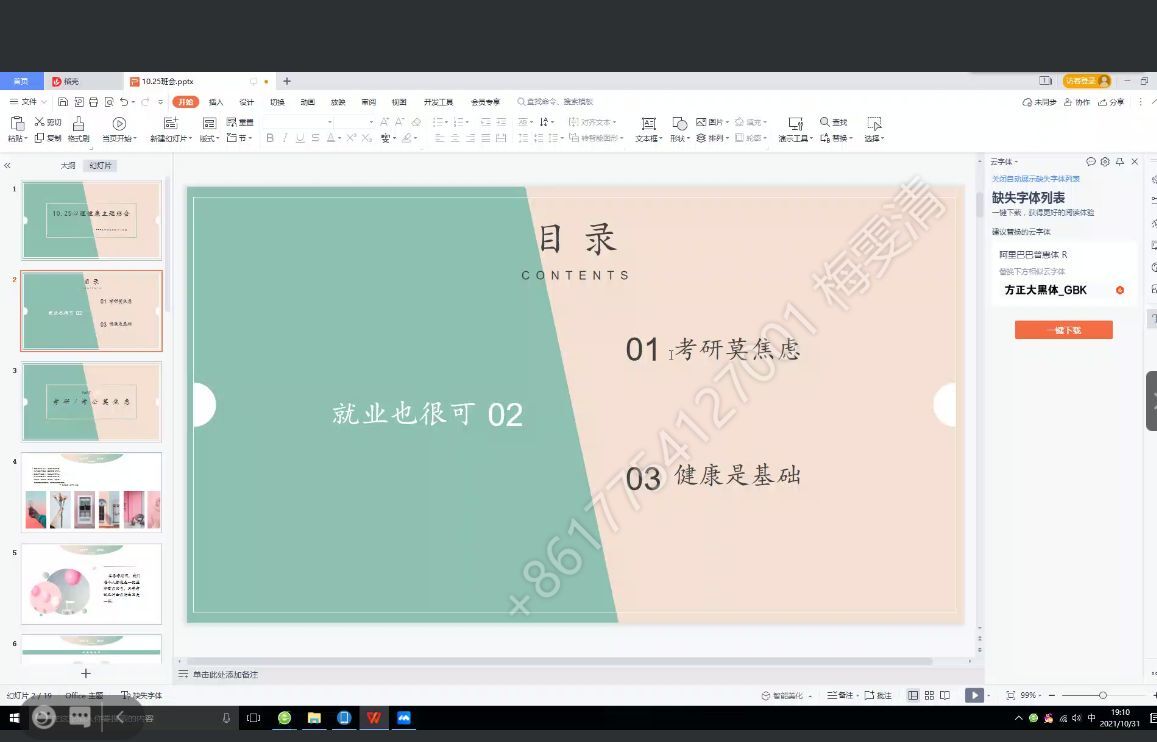Viewport: 1157px width, 742px height.
Task: Open the Insert (插入) ribbon tab
Action: pyautogui.click(x=216, y=102)
